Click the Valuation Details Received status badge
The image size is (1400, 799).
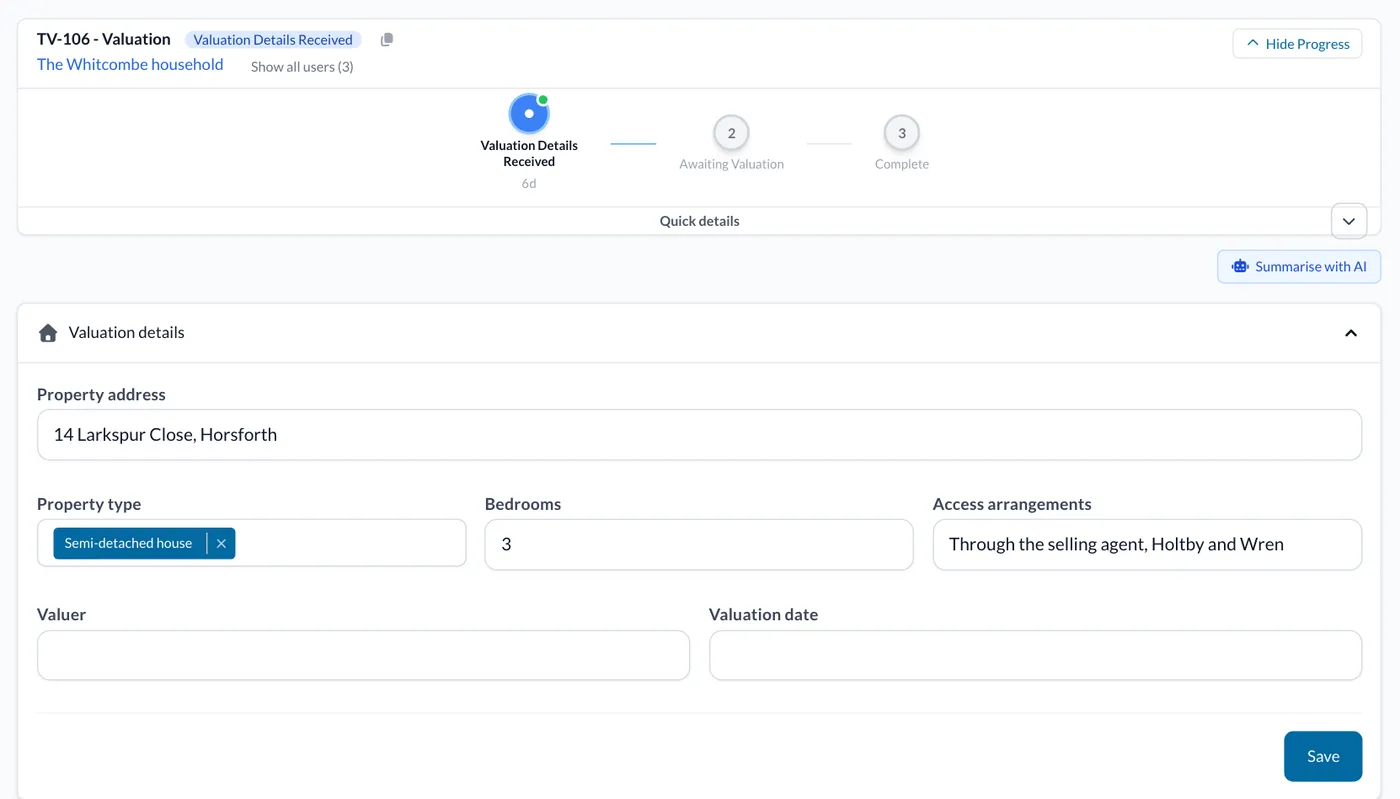point(273,40)
